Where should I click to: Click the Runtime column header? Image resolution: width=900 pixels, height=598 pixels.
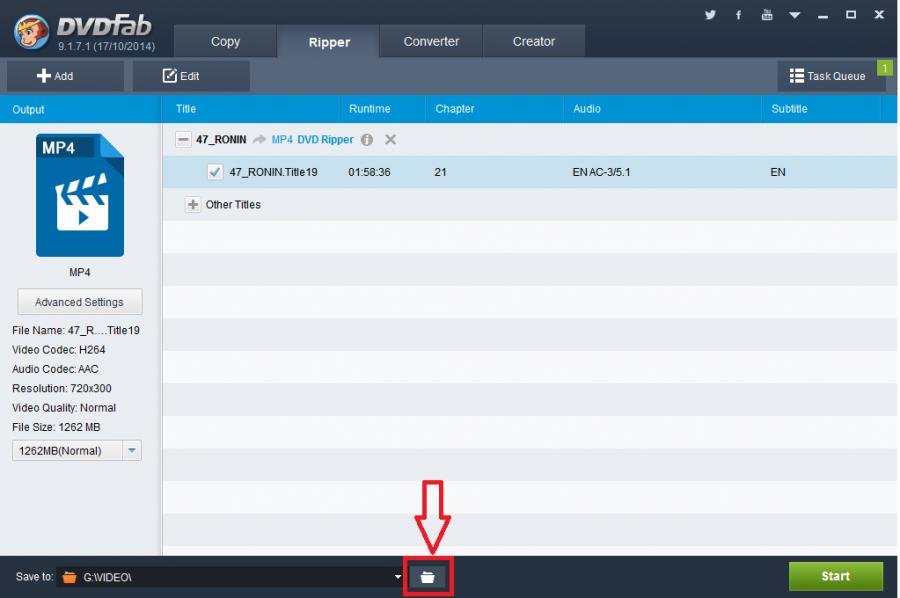[370, 108]
